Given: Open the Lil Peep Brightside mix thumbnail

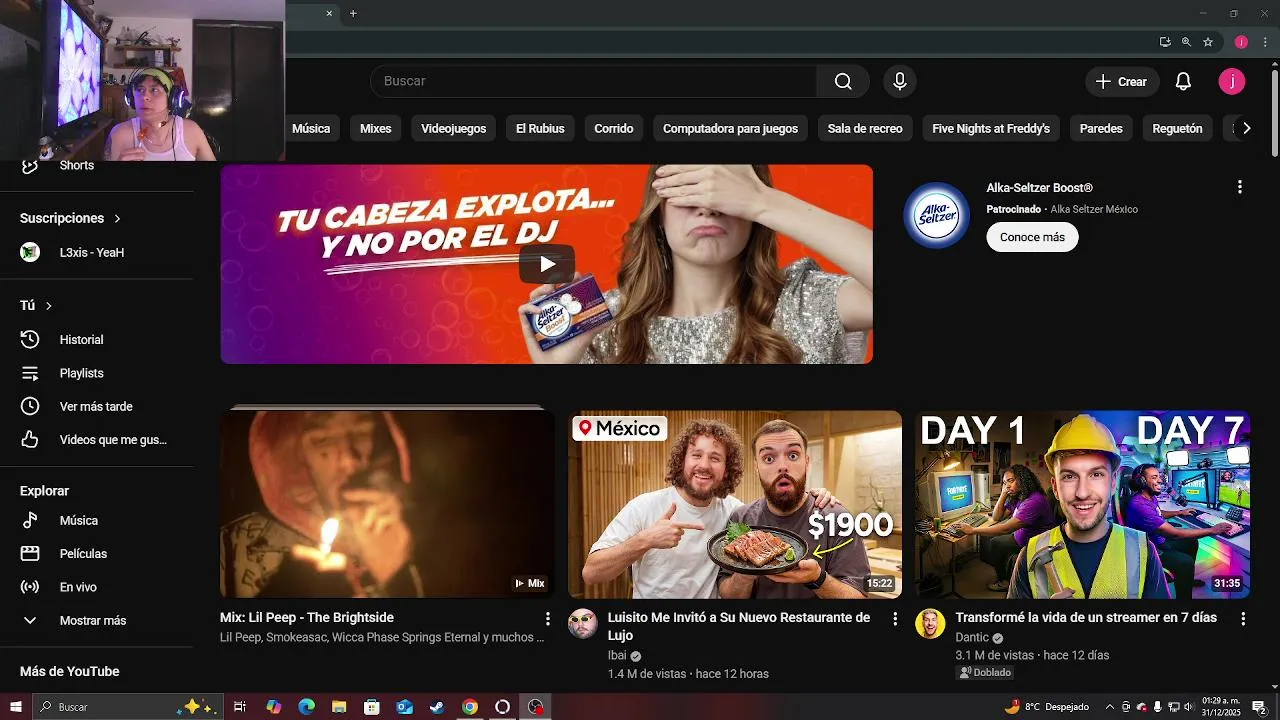Looking at the screenshot, I should (387, 505).
